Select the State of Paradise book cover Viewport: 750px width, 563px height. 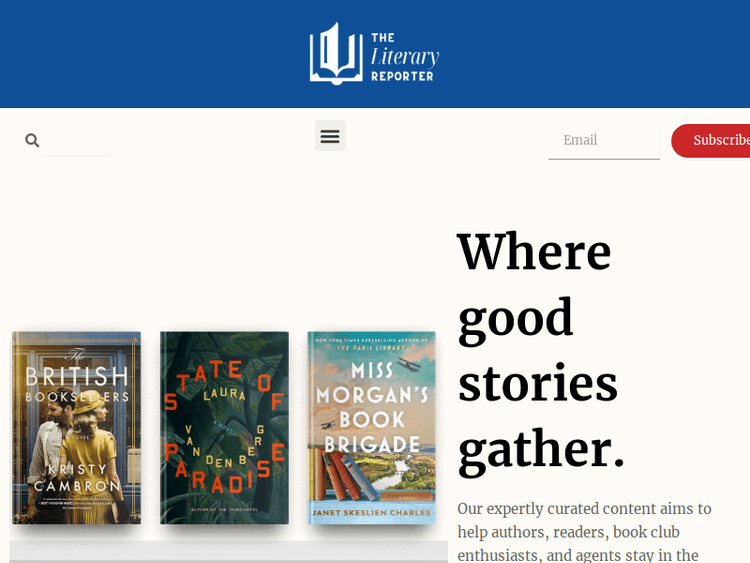[224, 427]
